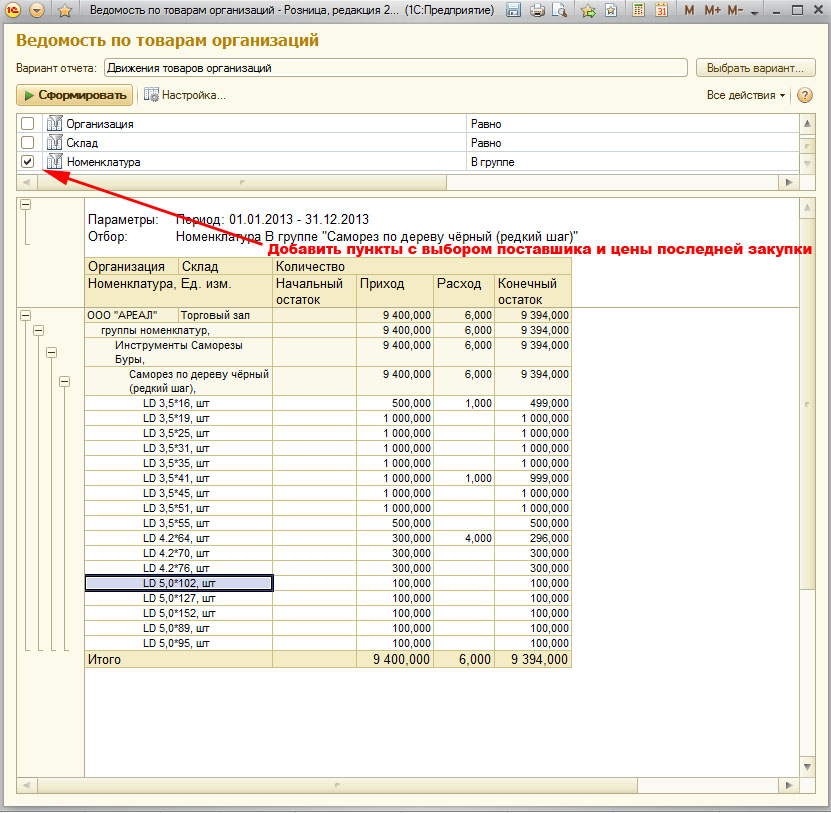Open the Все действия dropdown menu

[x=746, y=95]
